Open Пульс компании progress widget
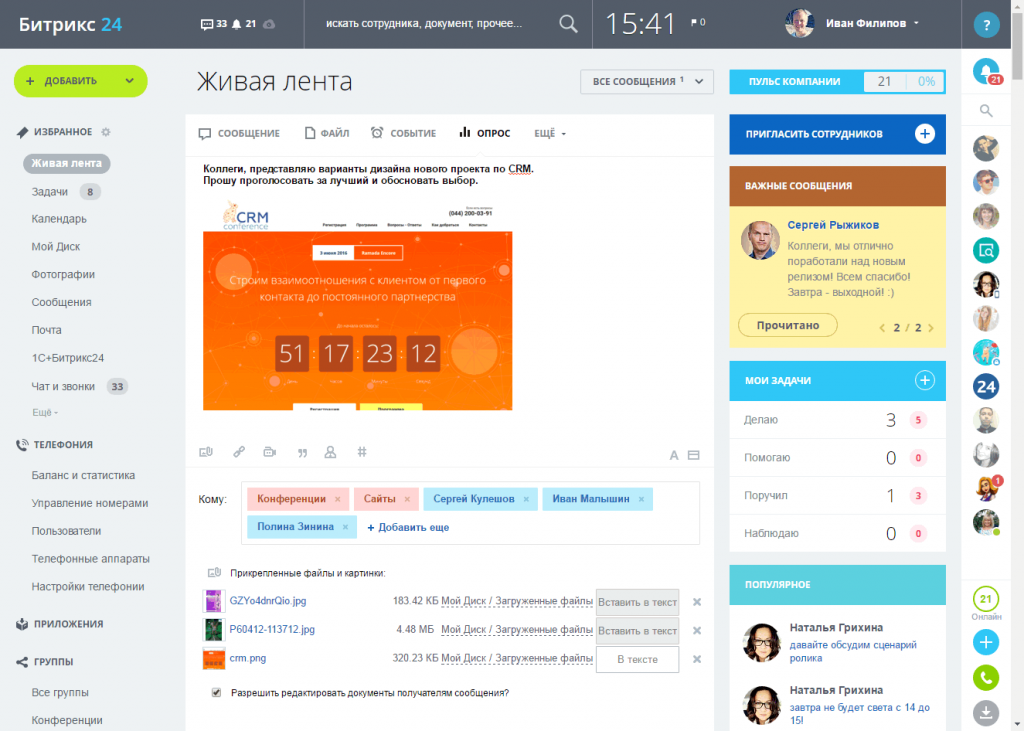Screen dimensions: 1024x731 tap(837, 82)
